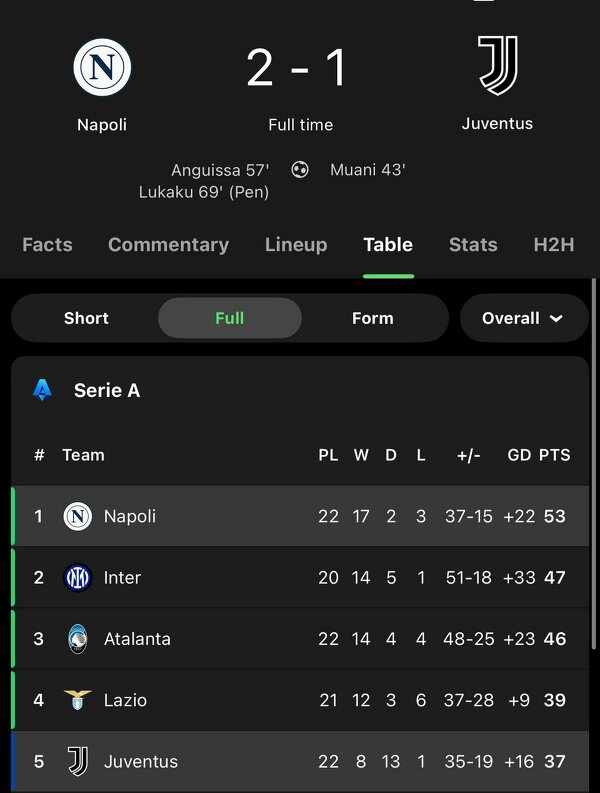Open the Stats tab
The width and height of the screenshot is (600, 793).
473,245
